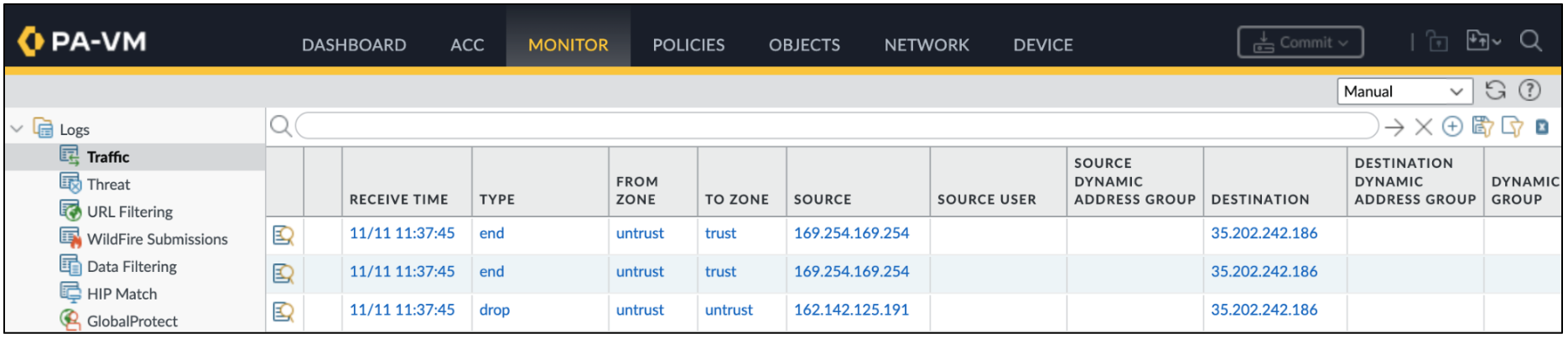Click the Save Filter icon
This screenshot has width=1568, height=339.
1482,127
